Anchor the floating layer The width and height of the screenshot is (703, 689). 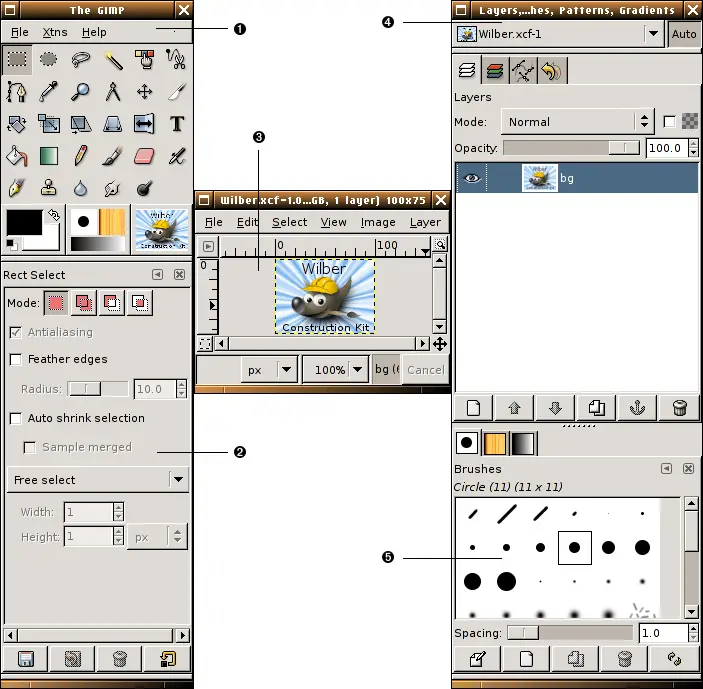[637, 407]
